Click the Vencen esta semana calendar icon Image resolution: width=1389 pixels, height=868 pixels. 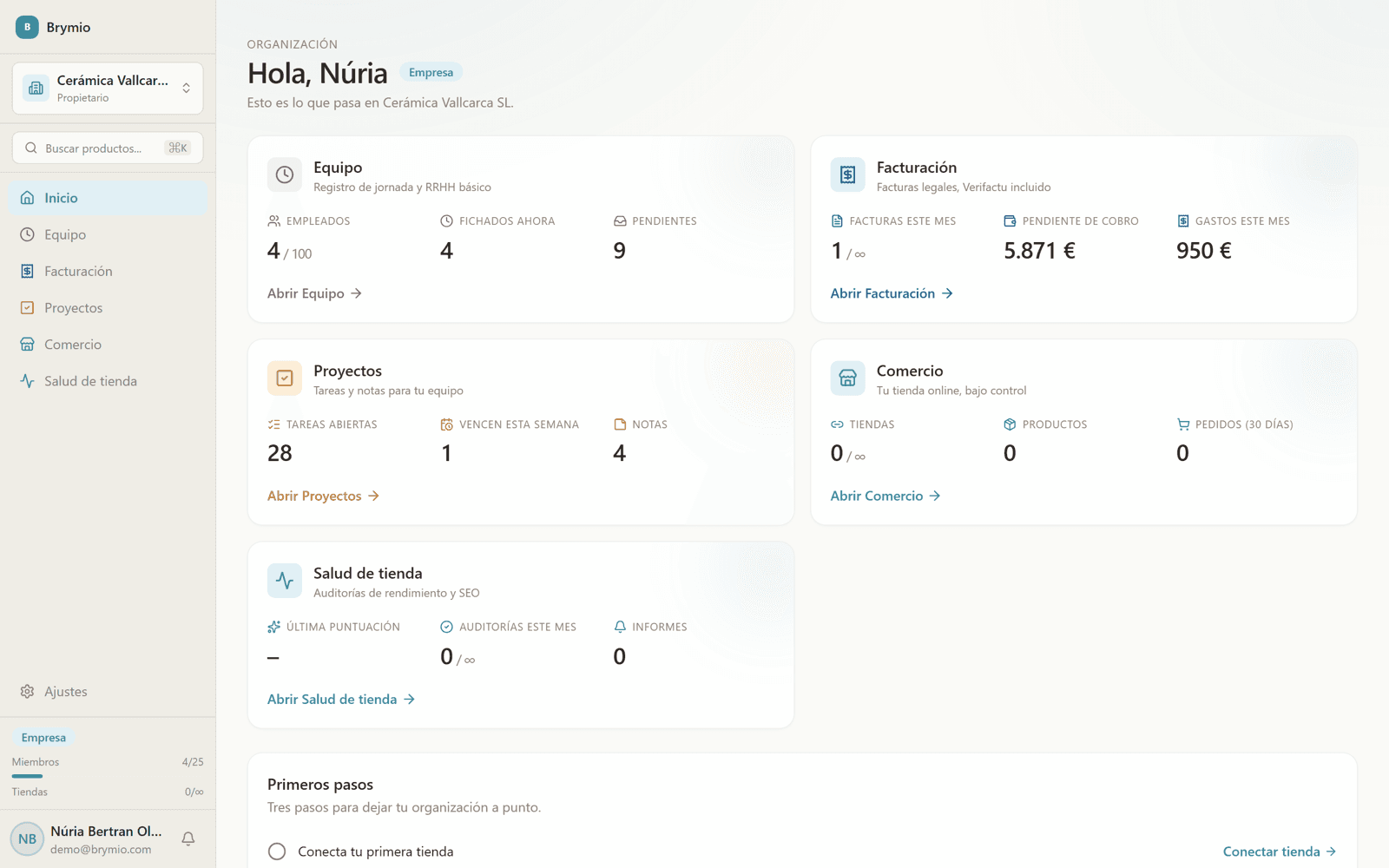coord(447,424)
